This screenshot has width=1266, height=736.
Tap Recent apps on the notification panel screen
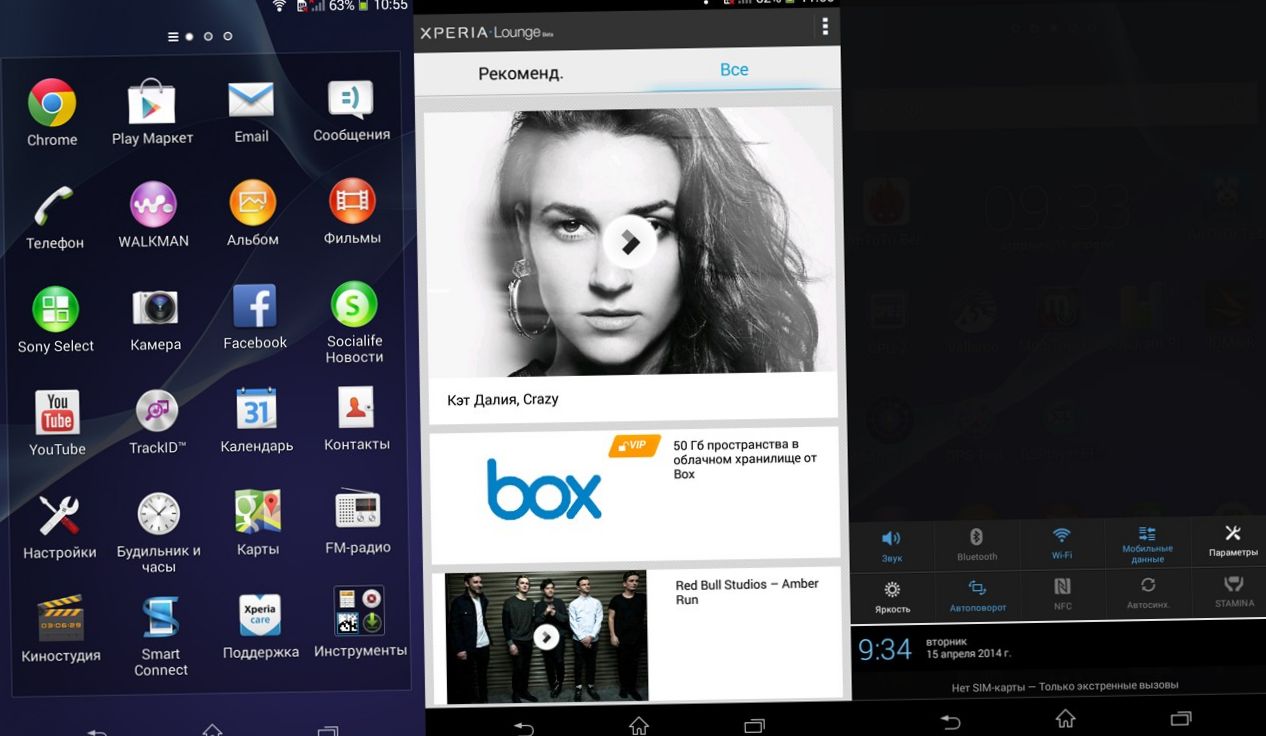1181,718
